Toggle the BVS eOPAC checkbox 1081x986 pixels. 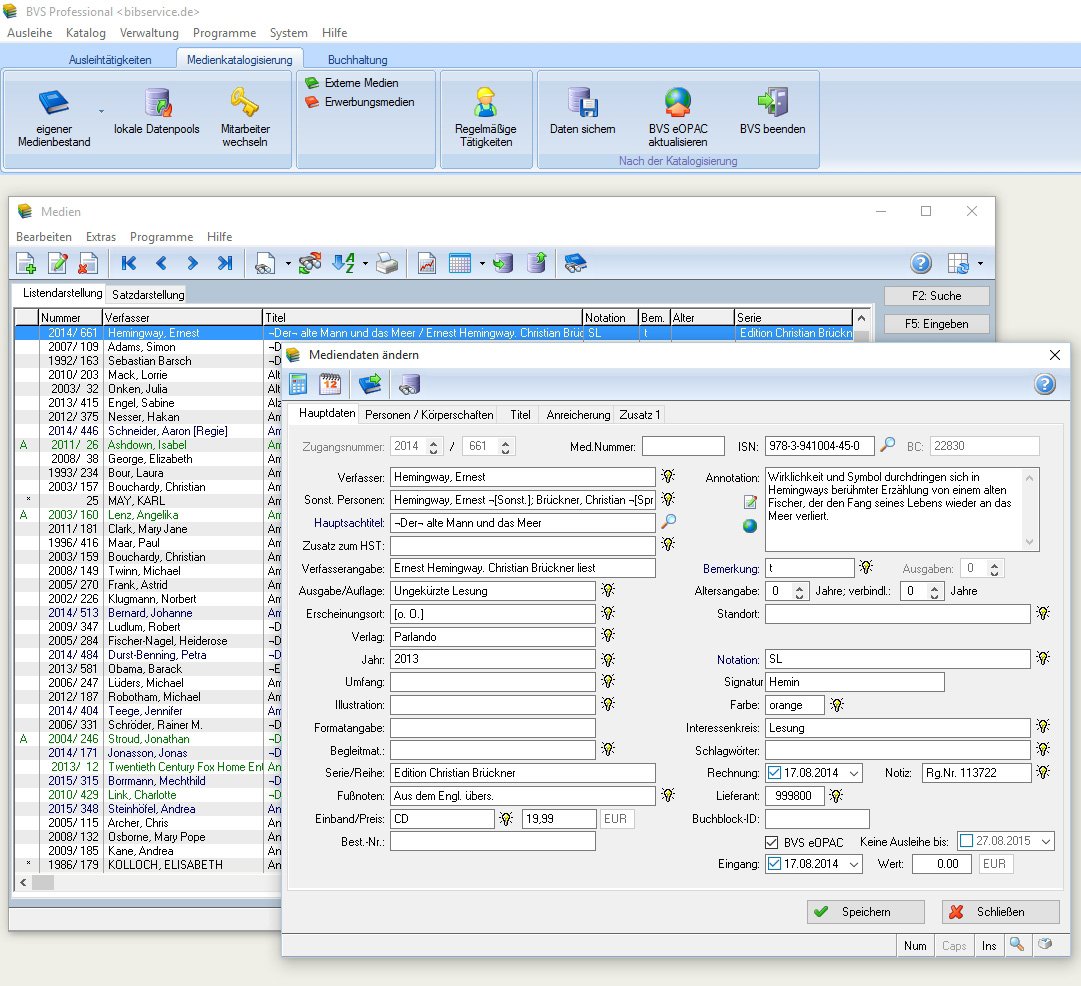point(773,842)
